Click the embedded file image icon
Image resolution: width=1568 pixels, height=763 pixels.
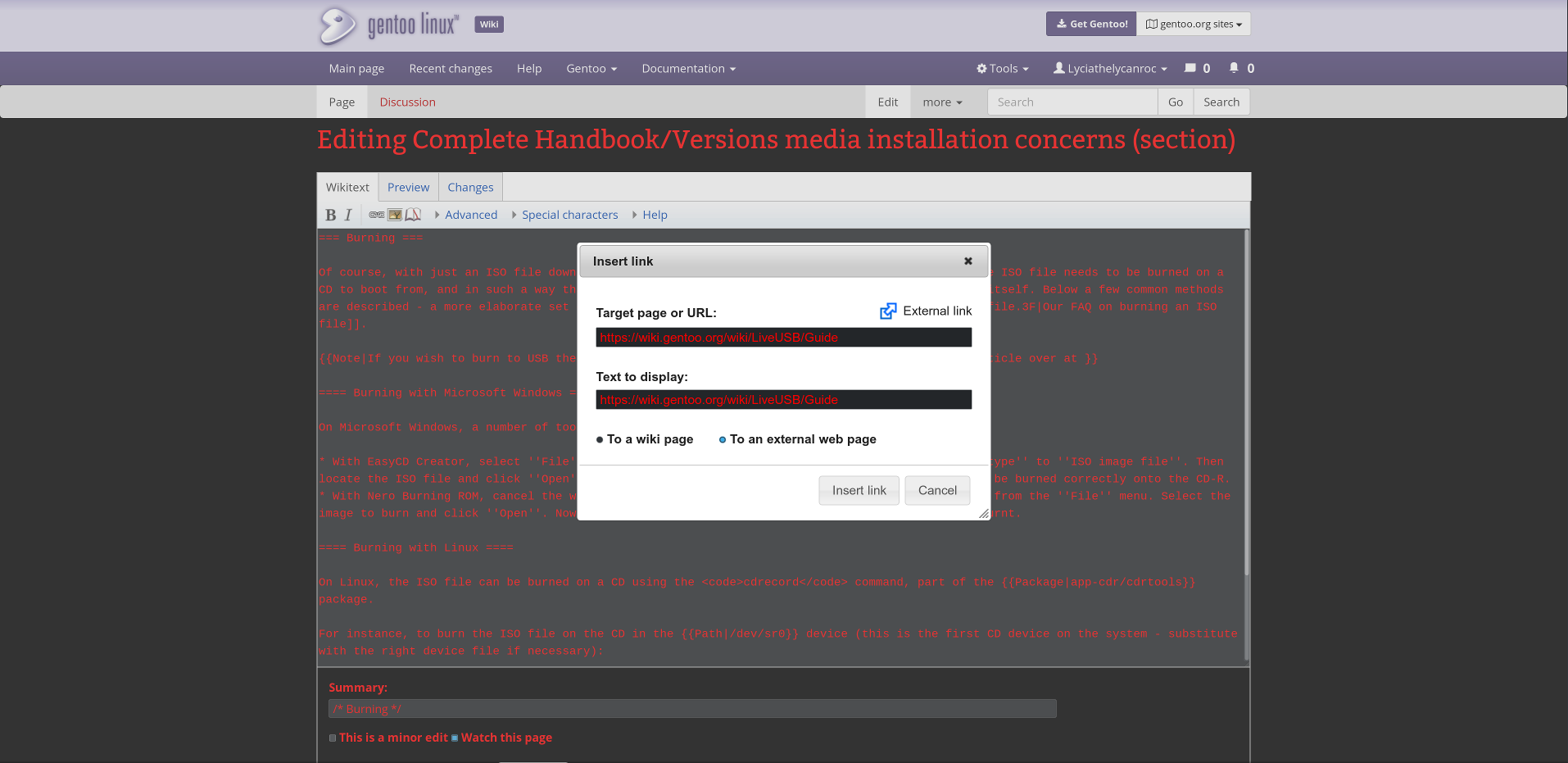coord(395,215)
